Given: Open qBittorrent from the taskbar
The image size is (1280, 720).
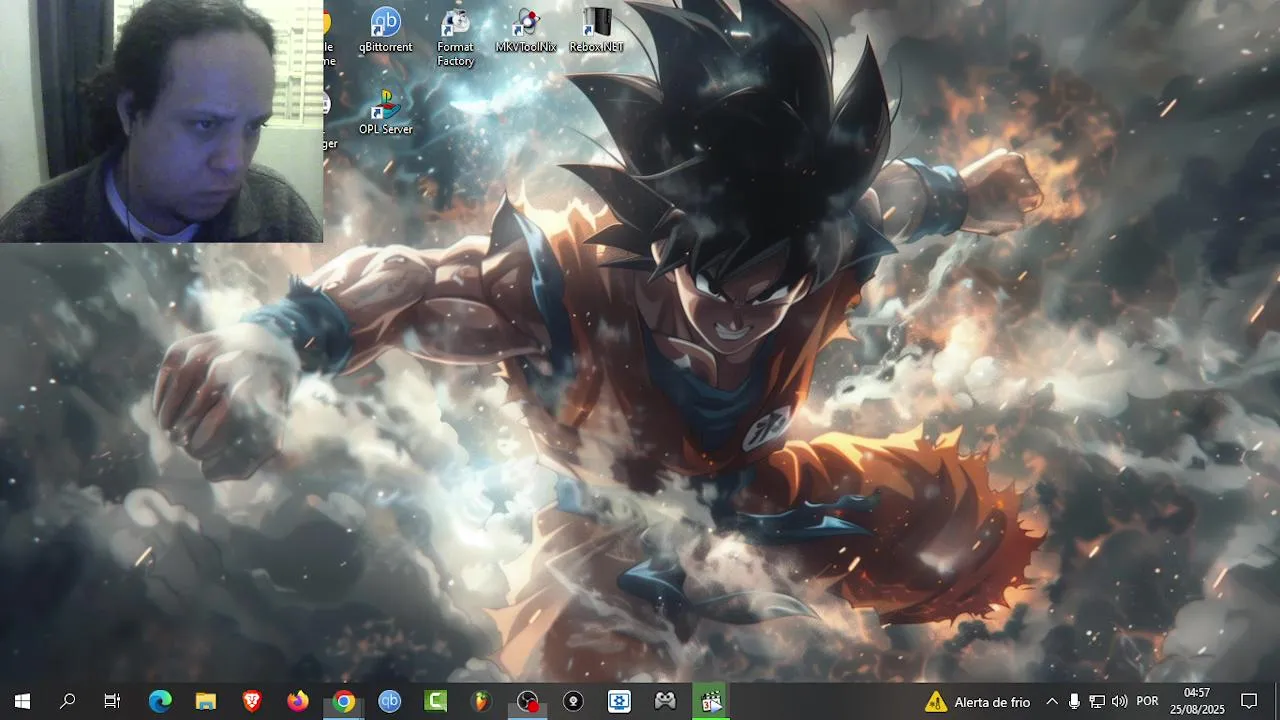Looking at the screenshot, I should [x=390, y=702].
